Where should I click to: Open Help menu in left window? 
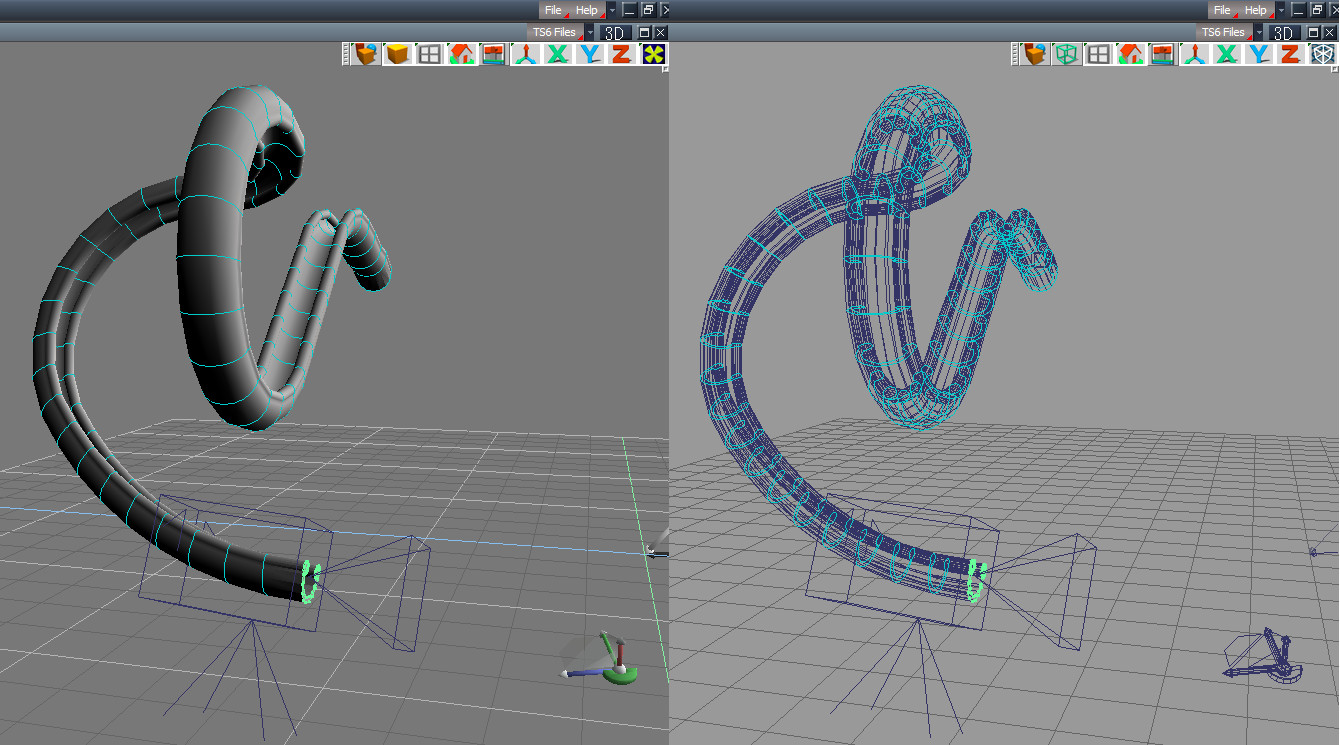pyautogui.click(x=588, y=10)
